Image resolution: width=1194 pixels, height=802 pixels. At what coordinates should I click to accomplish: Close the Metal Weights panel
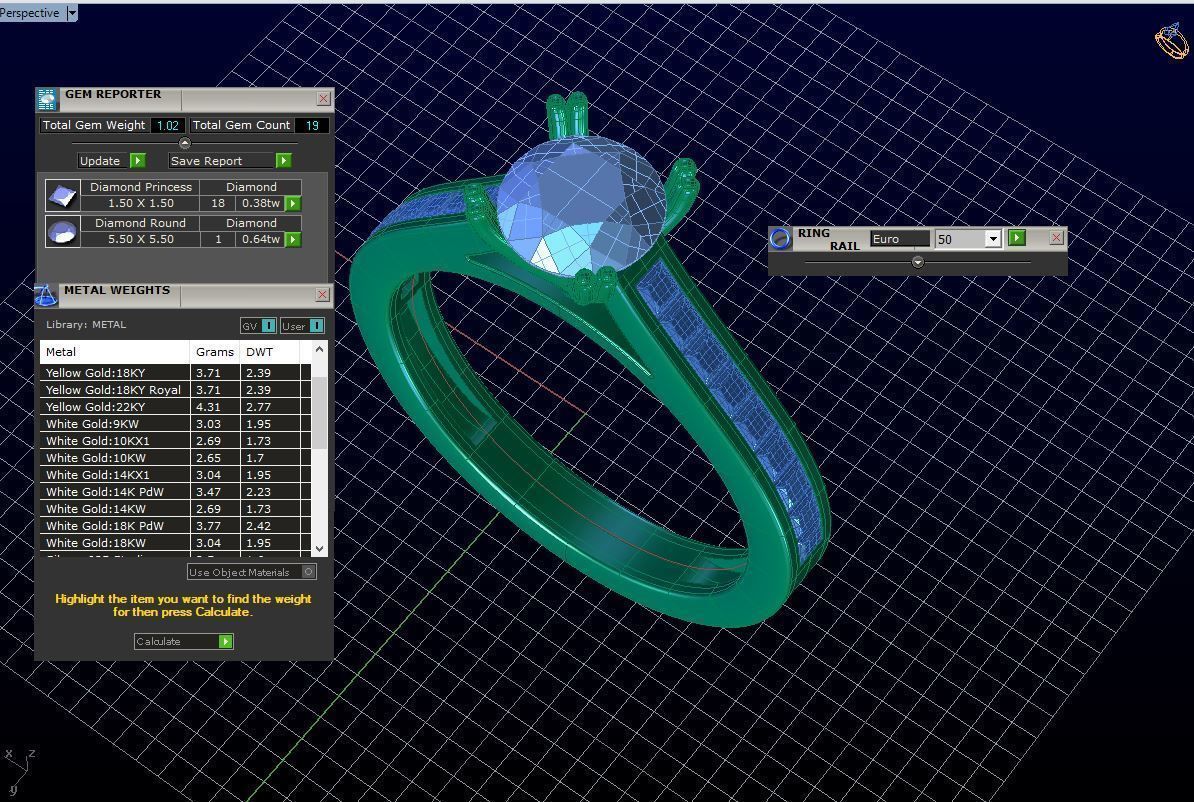point(322,294)
